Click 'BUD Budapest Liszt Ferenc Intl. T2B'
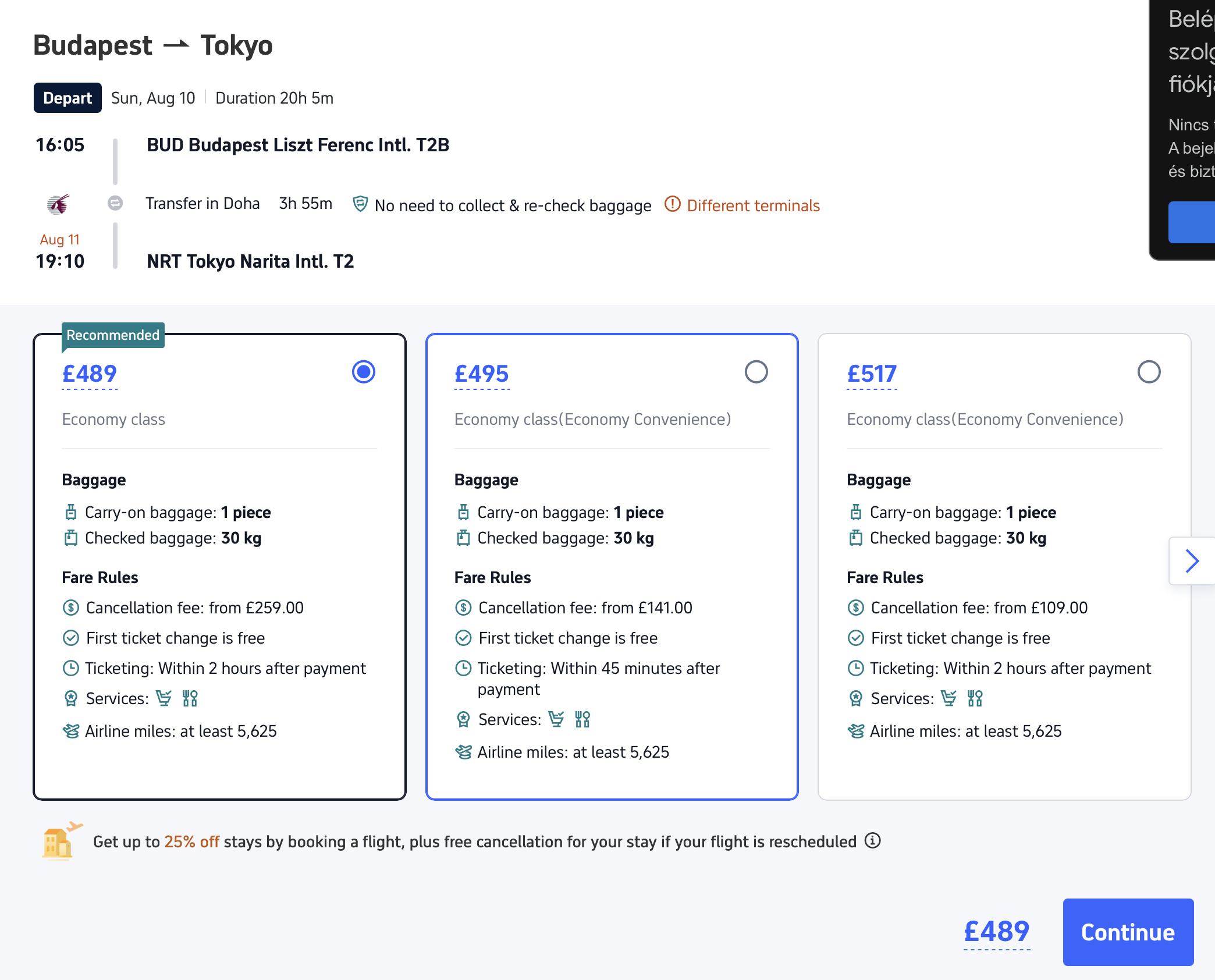This screenshot has width=1215, height=980. [298, 145]
